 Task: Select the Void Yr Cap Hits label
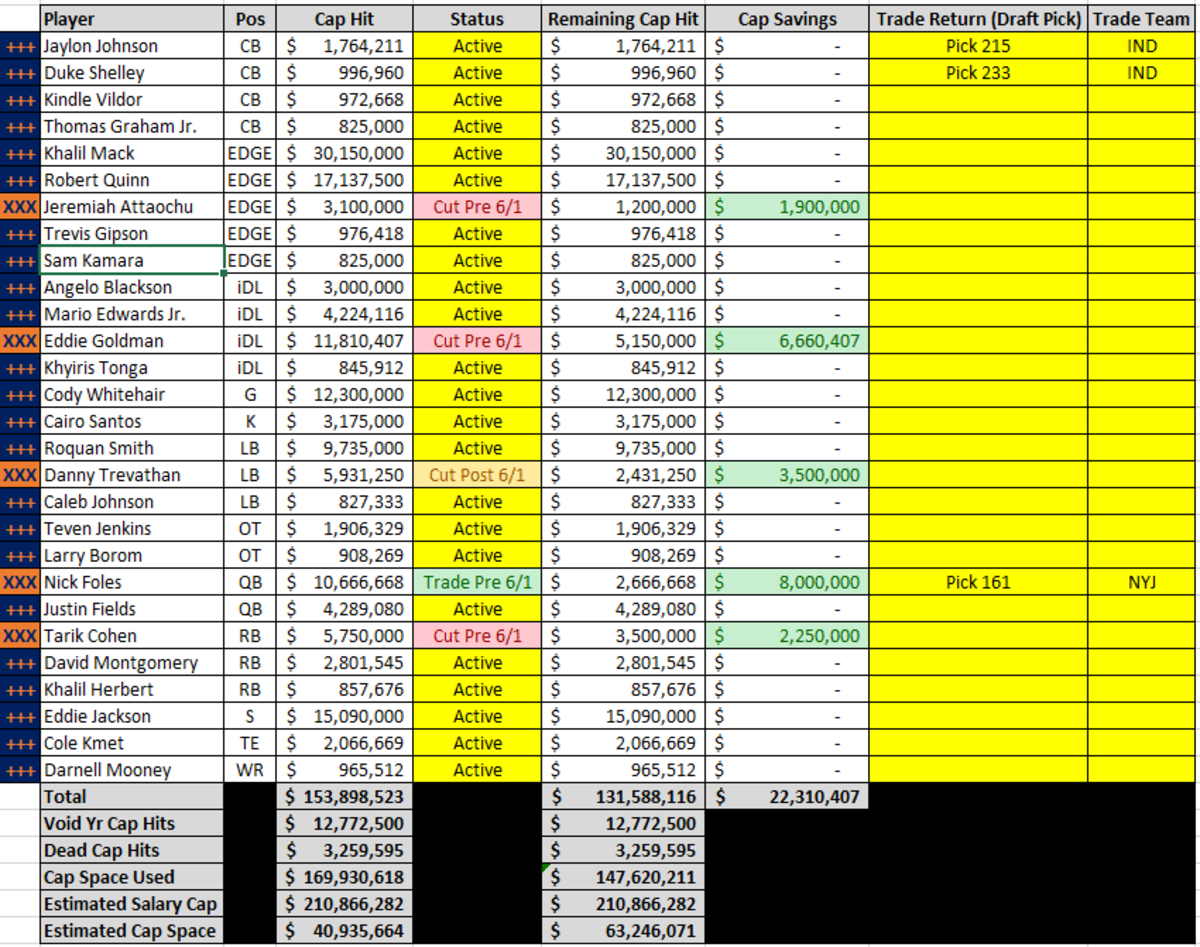click(132, 824)
